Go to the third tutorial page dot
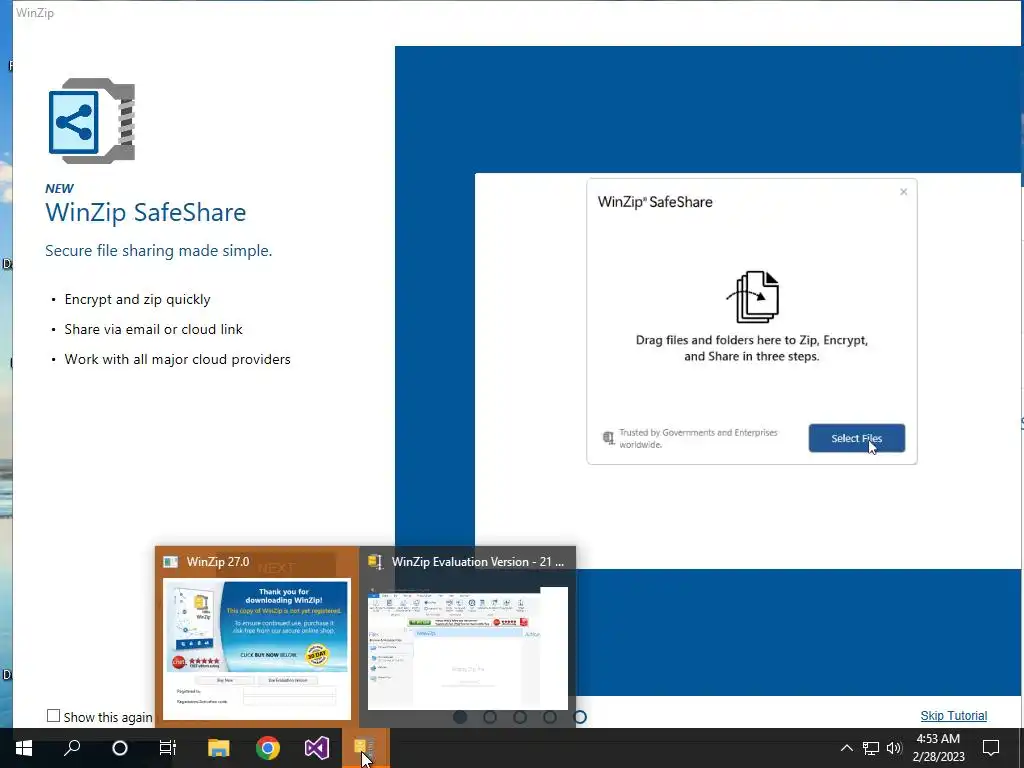 point(520,717)
